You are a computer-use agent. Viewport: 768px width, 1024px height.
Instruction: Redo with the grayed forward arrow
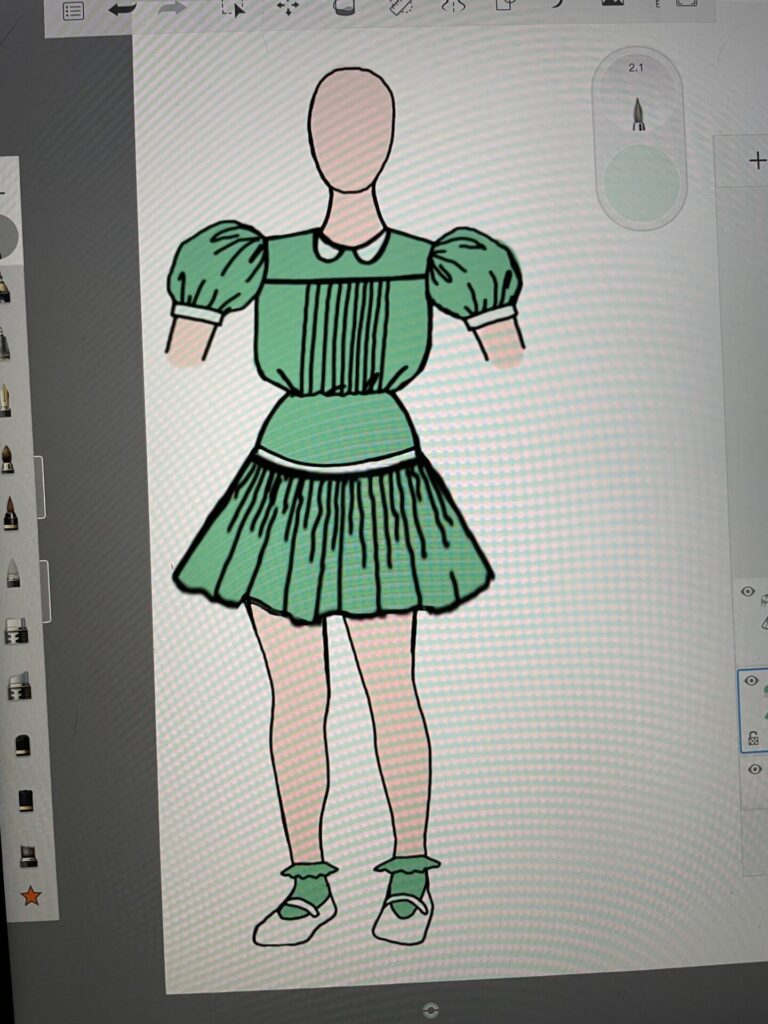171,8
